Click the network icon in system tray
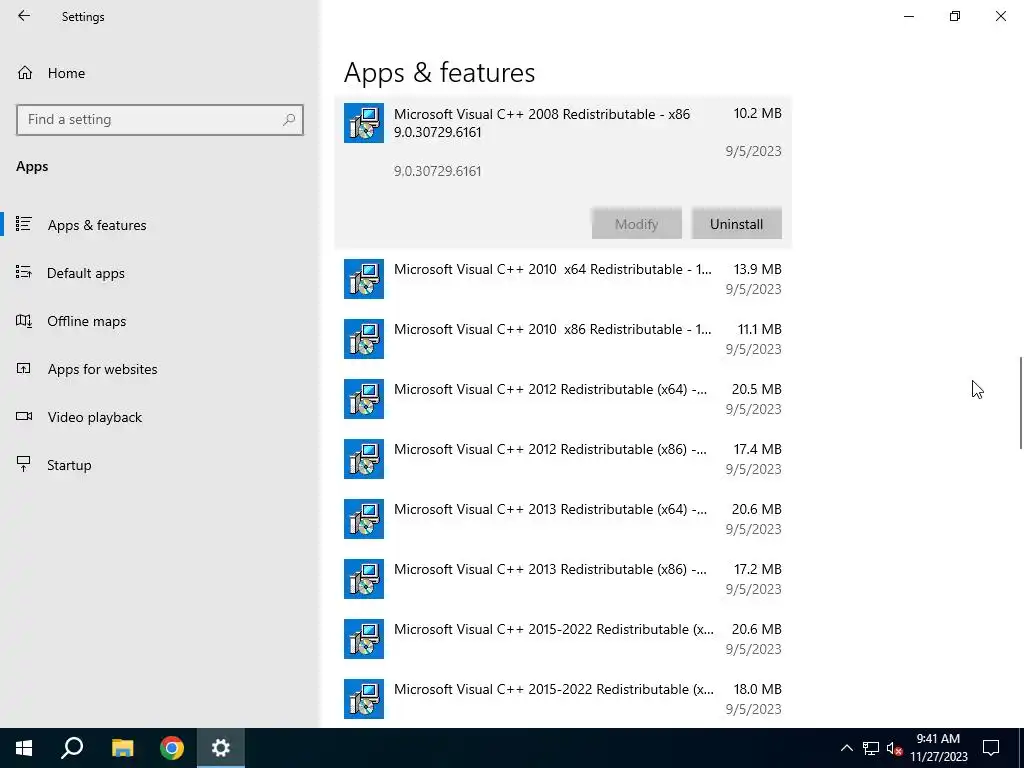This screenshot has height=768, width=1024. (871, 748)
